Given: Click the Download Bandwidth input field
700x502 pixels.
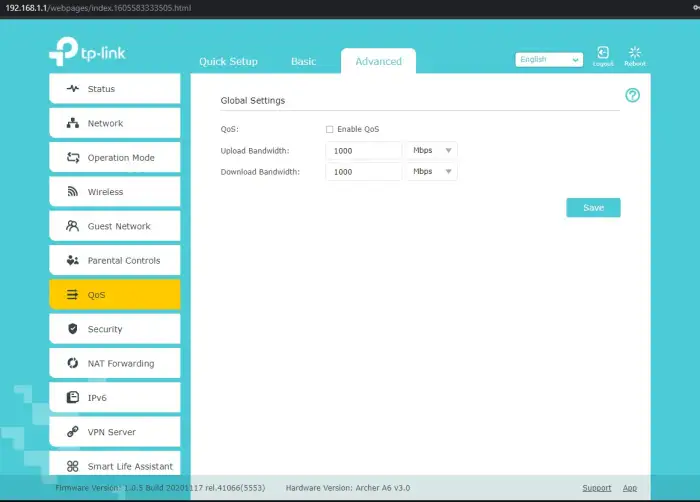Looking at the screenshot, I should [363, 172].
